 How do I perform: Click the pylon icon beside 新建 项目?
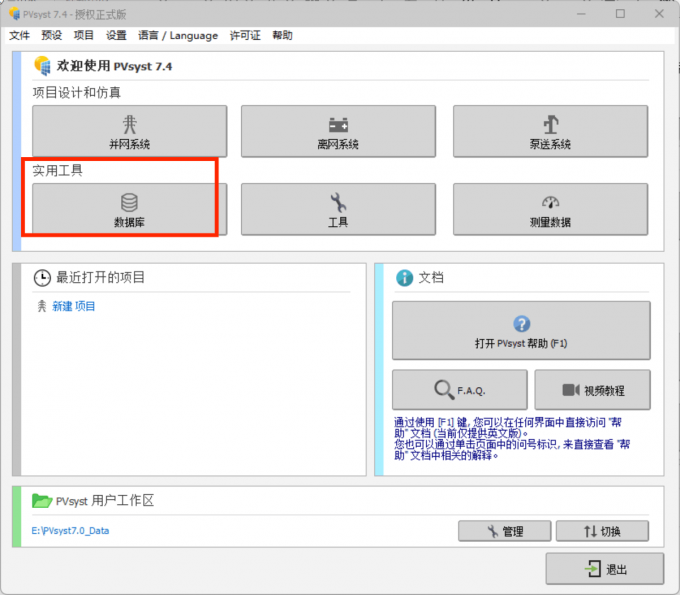tap(42, 306)
